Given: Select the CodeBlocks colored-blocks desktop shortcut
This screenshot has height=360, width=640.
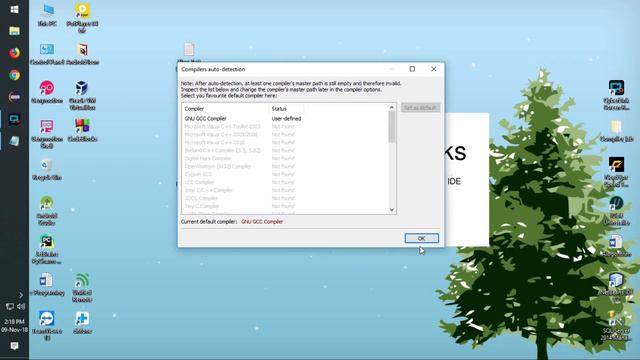Looking at the screenshot, I should tap(82, 130).
